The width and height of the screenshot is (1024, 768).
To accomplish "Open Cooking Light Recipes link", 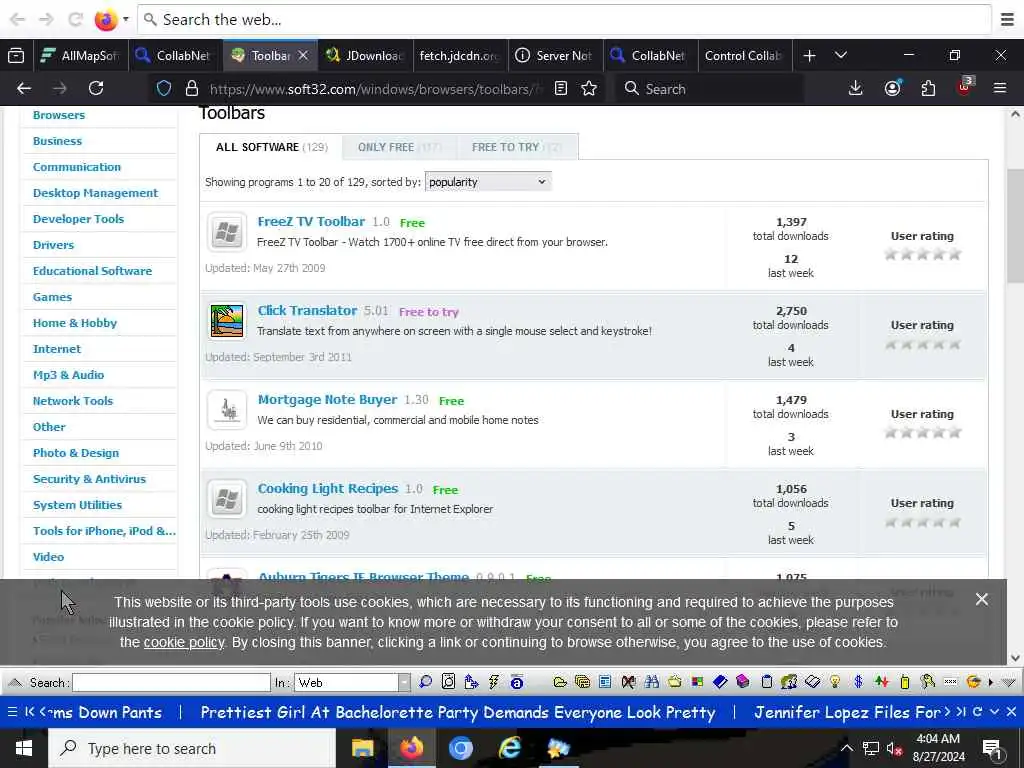I will tap(327, 488).
